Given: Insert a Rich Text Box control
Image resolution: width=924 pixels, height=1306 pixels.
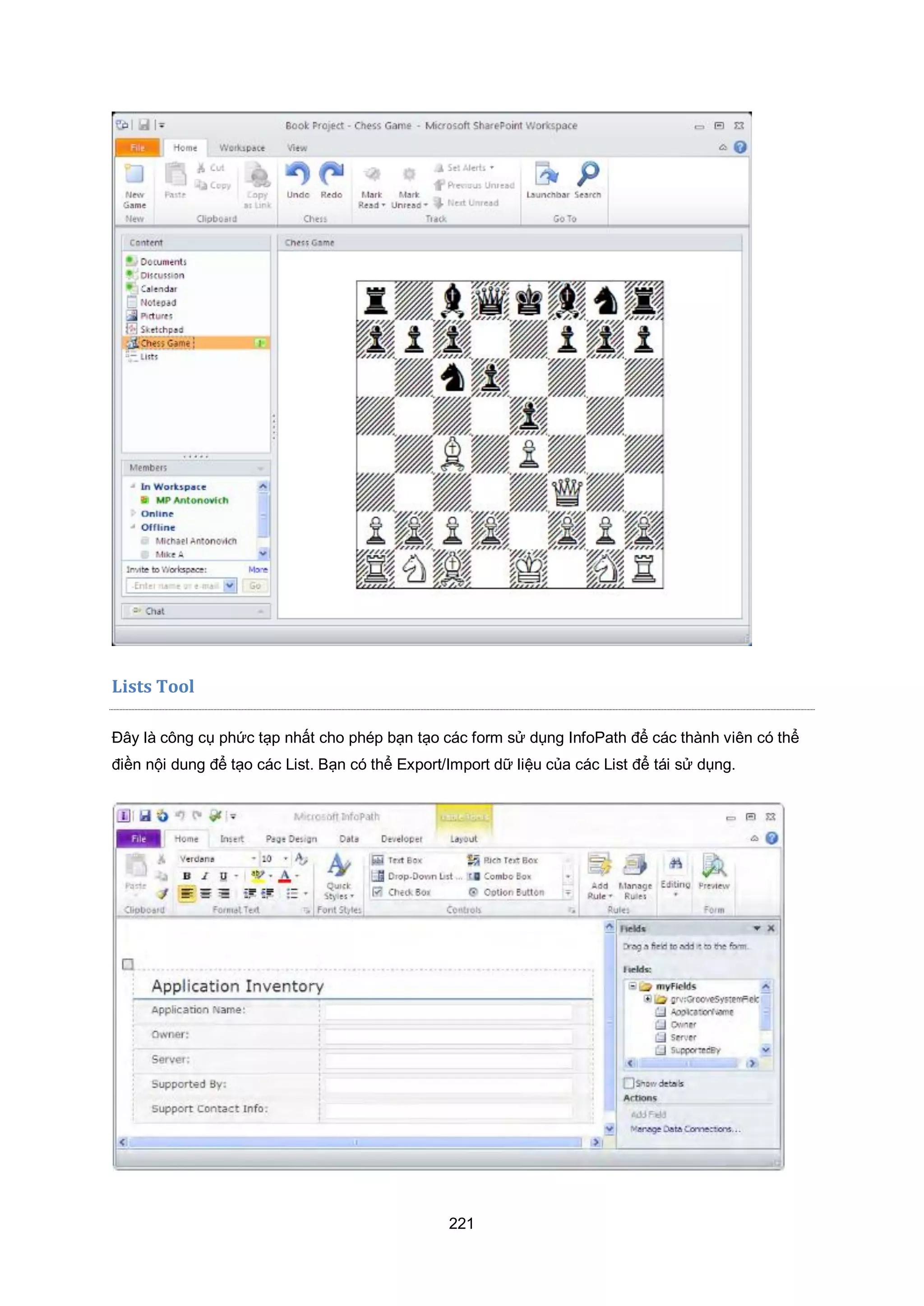Looking at the screenshot, I should 504,860.
